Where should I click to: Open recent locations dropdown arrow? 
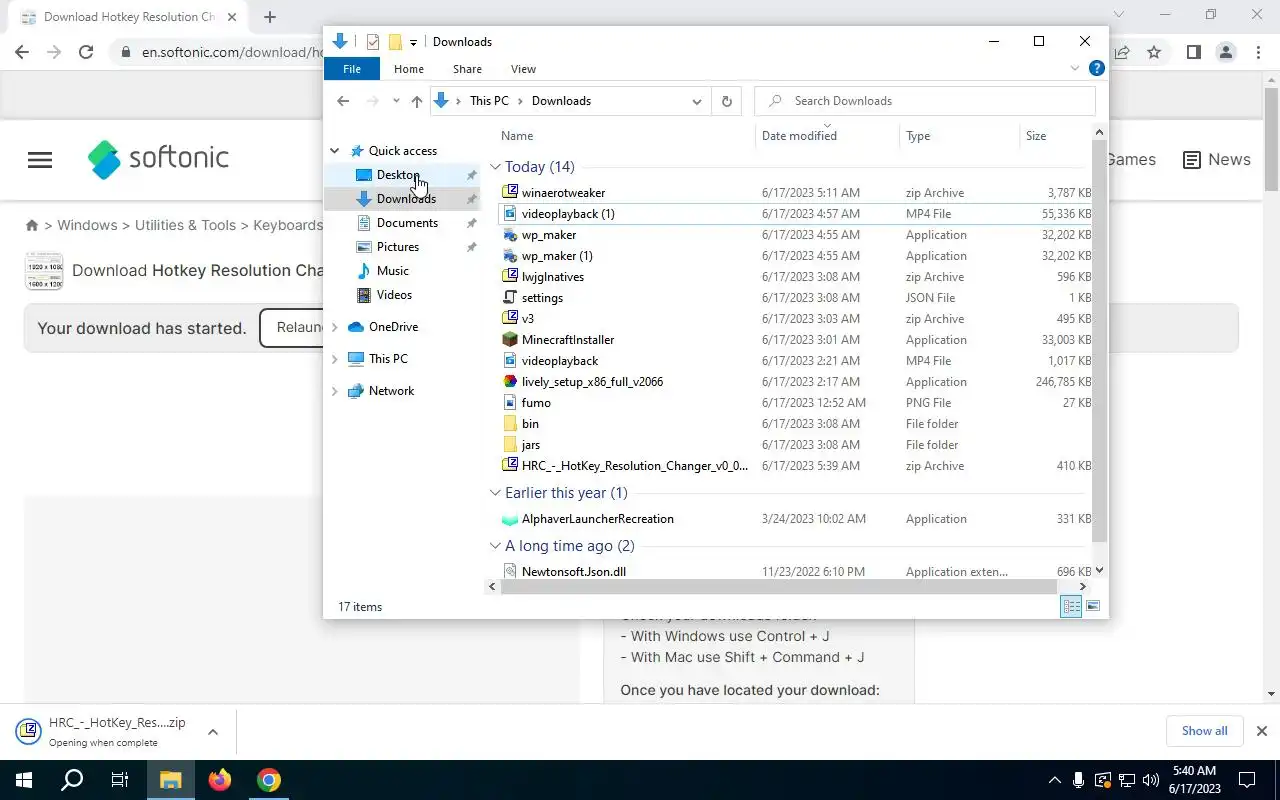coord(396,101)
